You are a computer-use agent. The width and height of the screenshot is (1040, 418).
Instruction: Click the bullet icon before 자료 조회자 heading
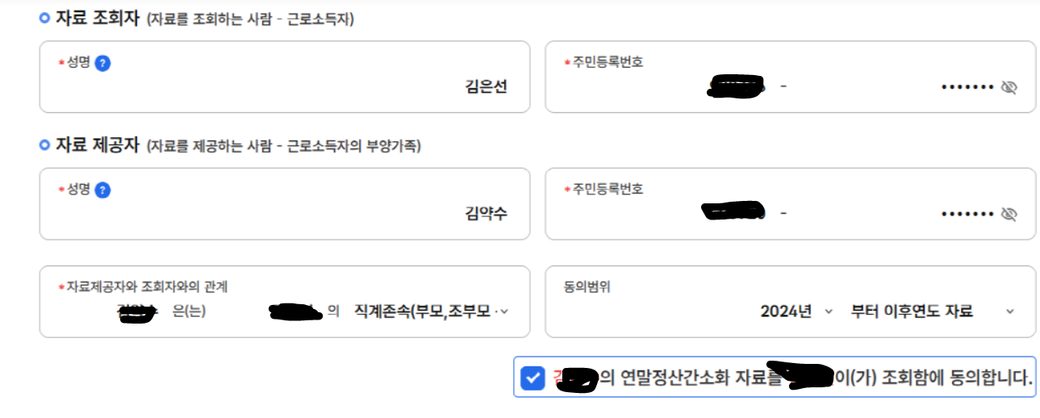(x=44, y=19)
